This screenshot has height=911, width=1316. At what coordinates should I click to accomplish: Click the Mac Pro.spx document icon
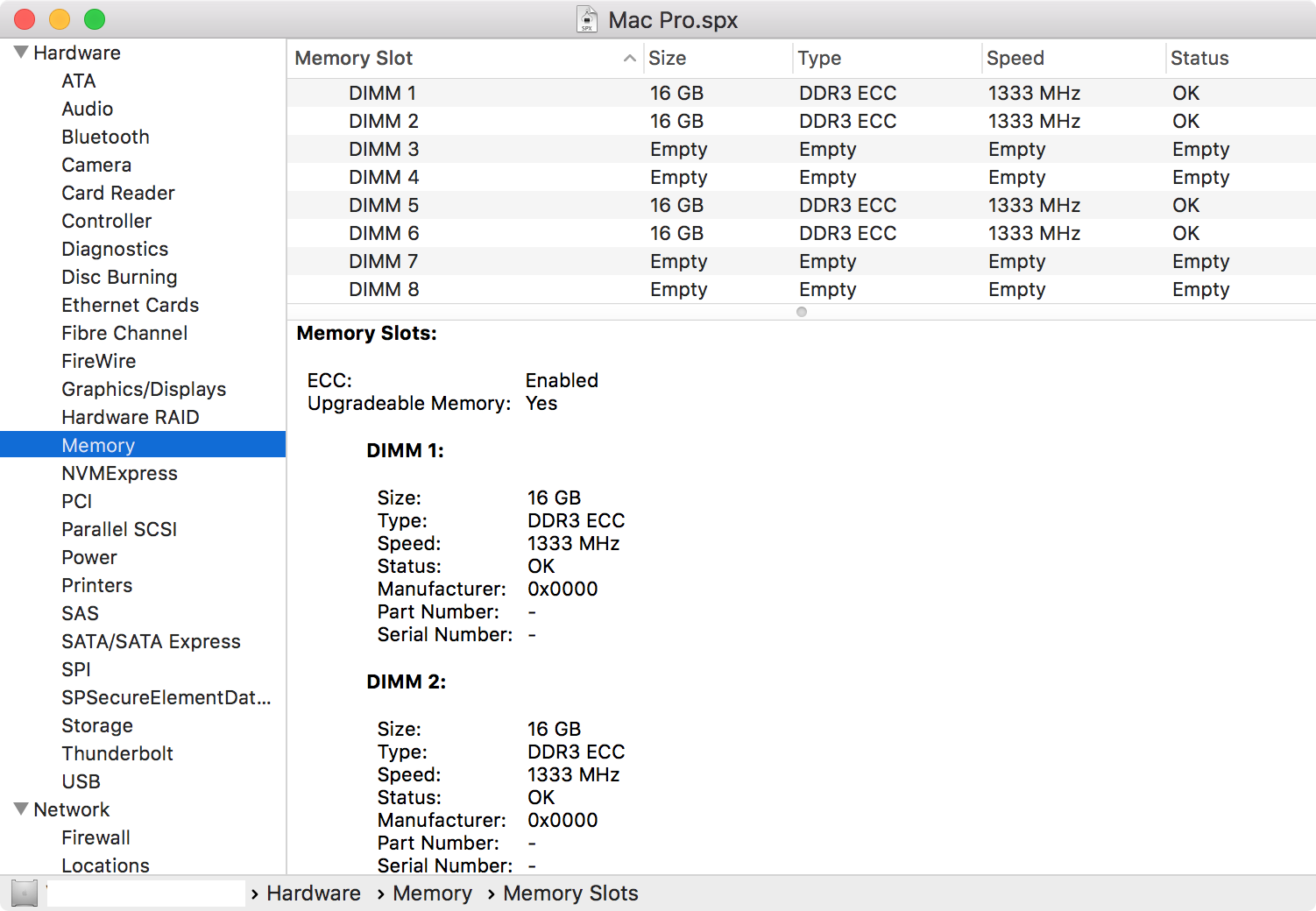pos(587,19)
